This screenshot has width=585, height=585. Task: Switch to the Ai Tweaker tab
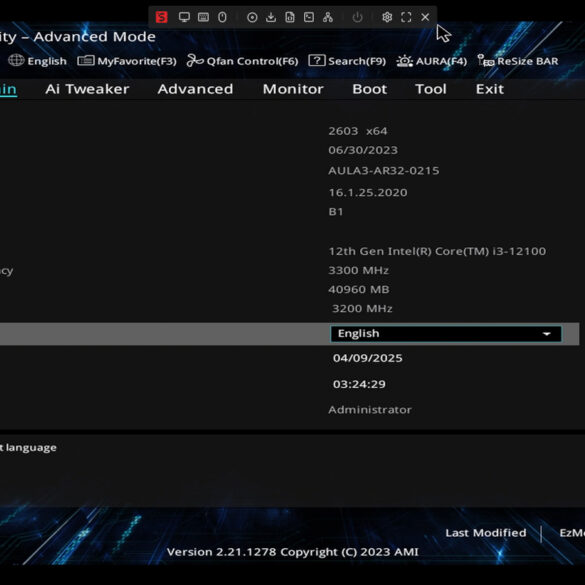point(87,89)
